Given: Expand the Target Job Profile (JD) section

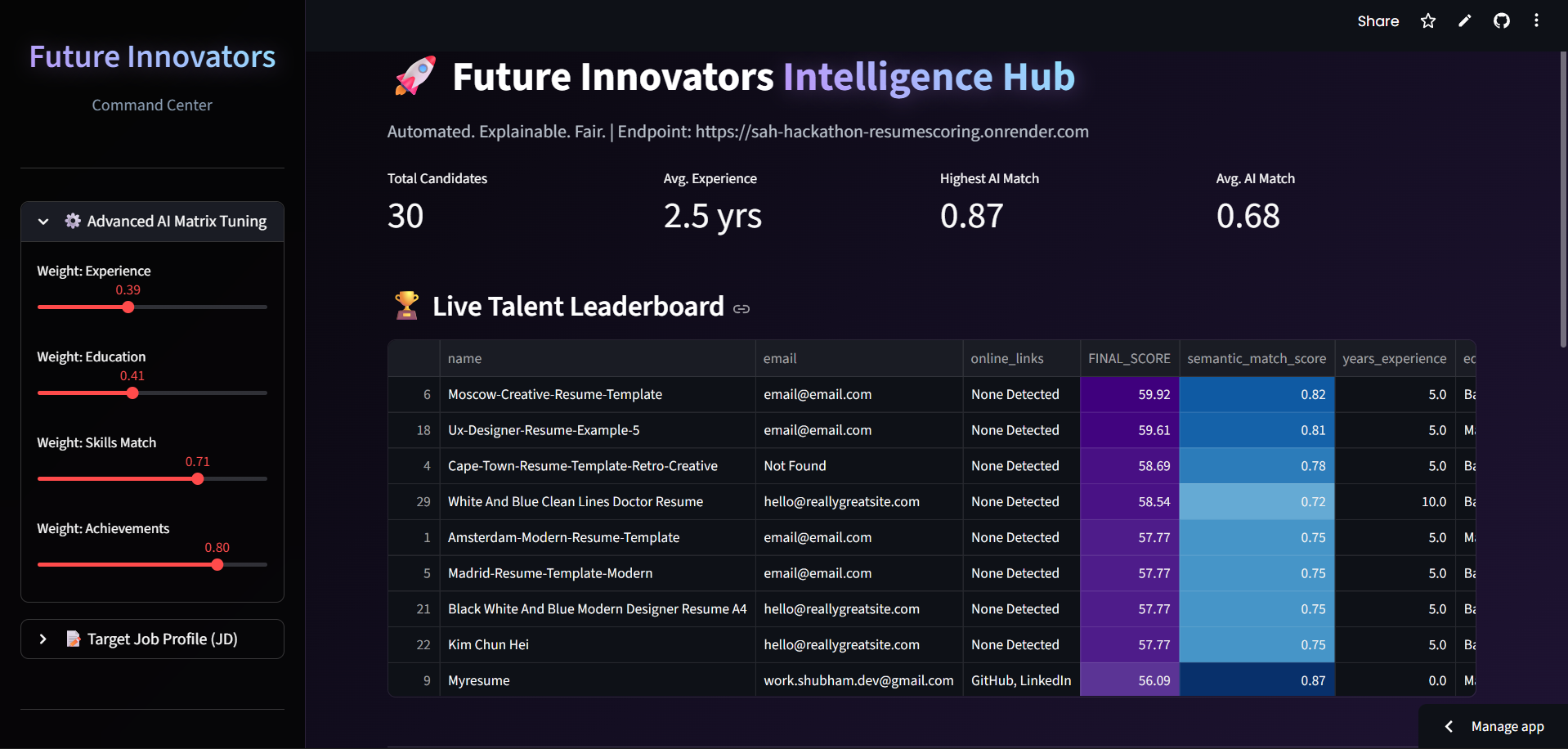Looking at the screenshot, I should (x=43, y=639).
